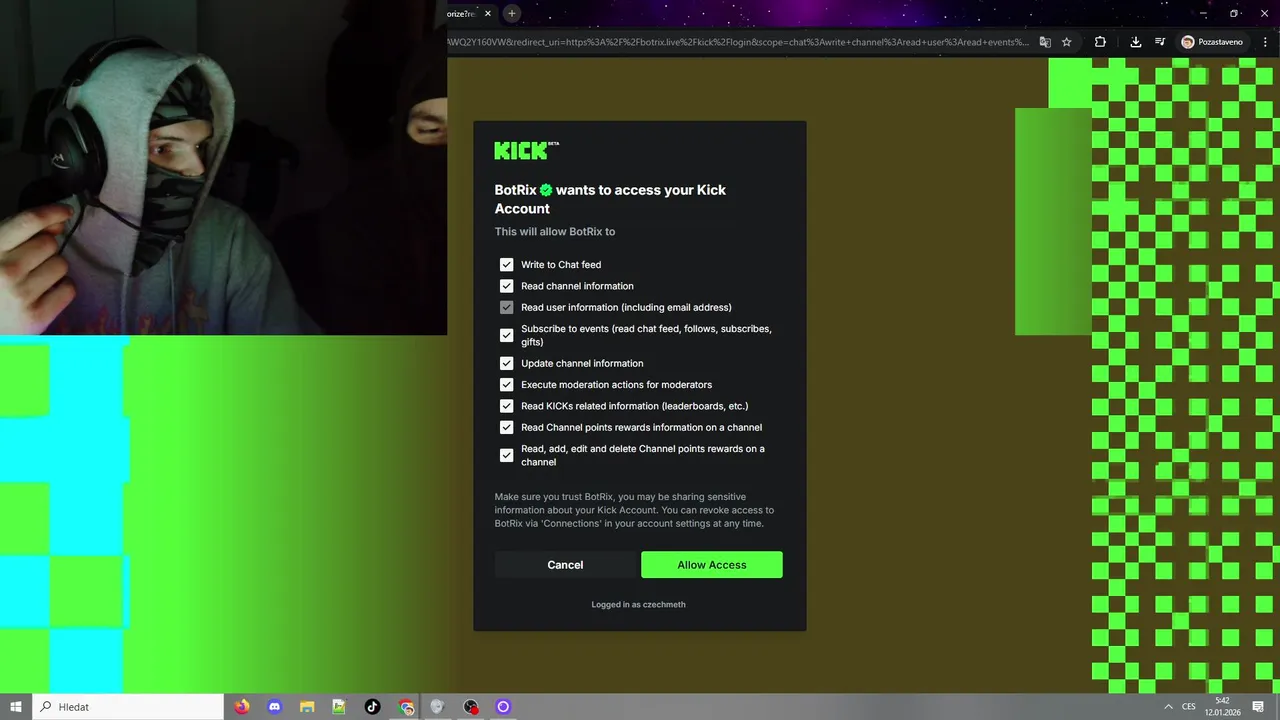Open Firefox from the taskbar

(x=243, y=707)
